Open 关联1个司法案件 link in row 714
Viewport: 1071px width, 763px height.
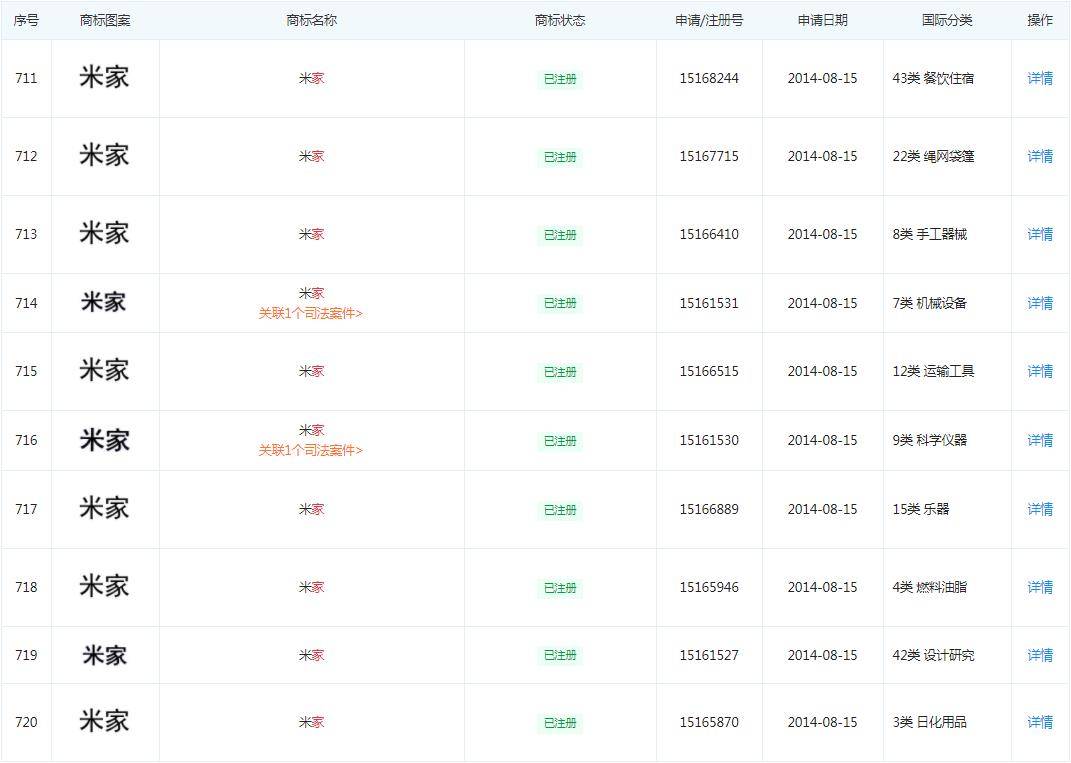pyautogui.click(x=311, y=314)
